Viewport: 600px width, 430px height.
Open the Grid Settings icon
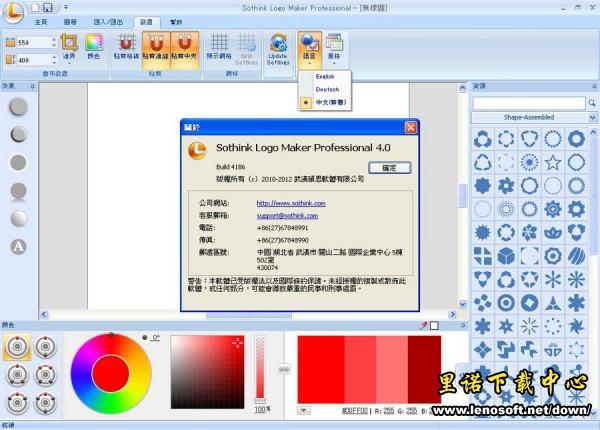click(x=247, y=48)
